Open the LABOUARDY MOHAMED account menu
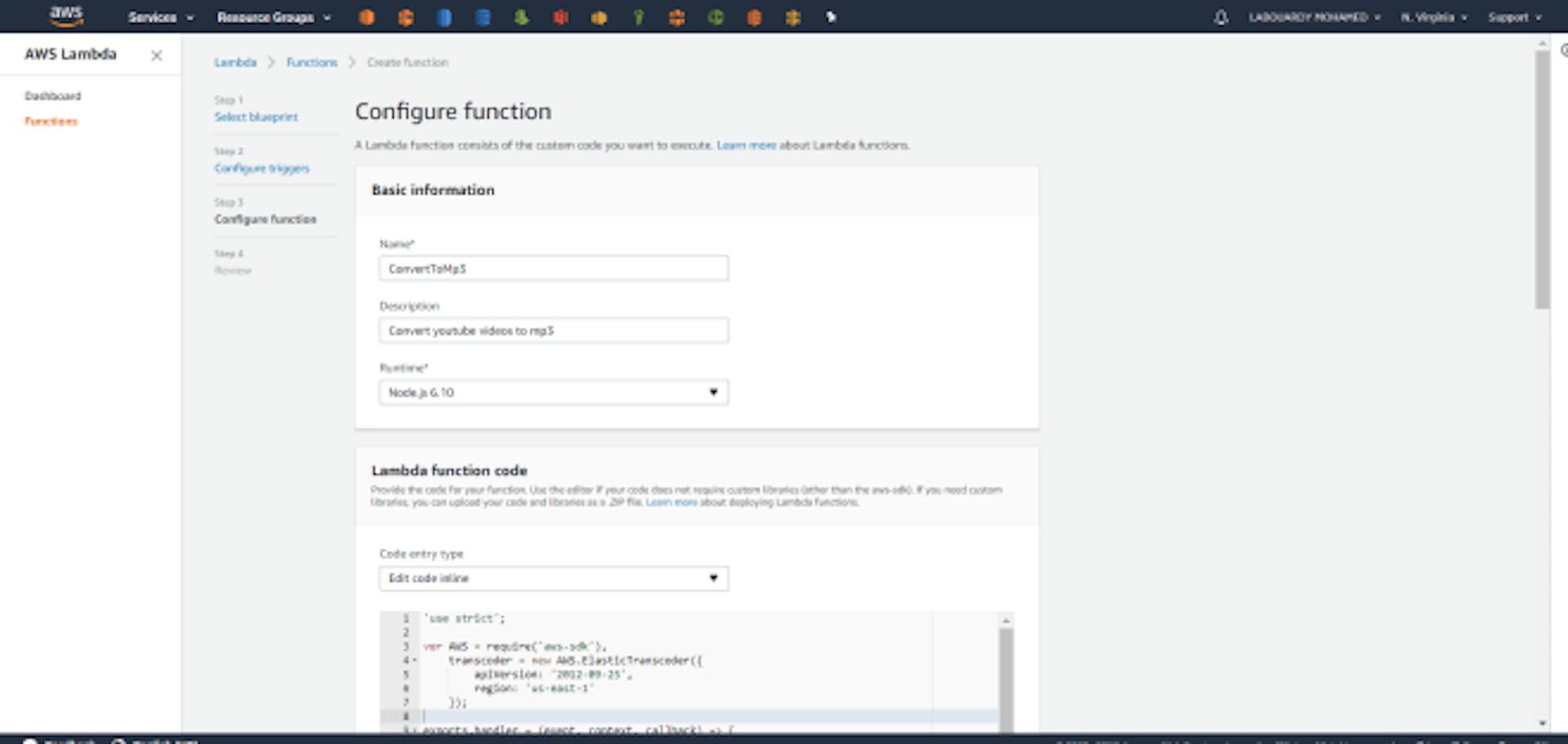The width and height of the screenshot is (1568, 744). tap(1314, 17)
